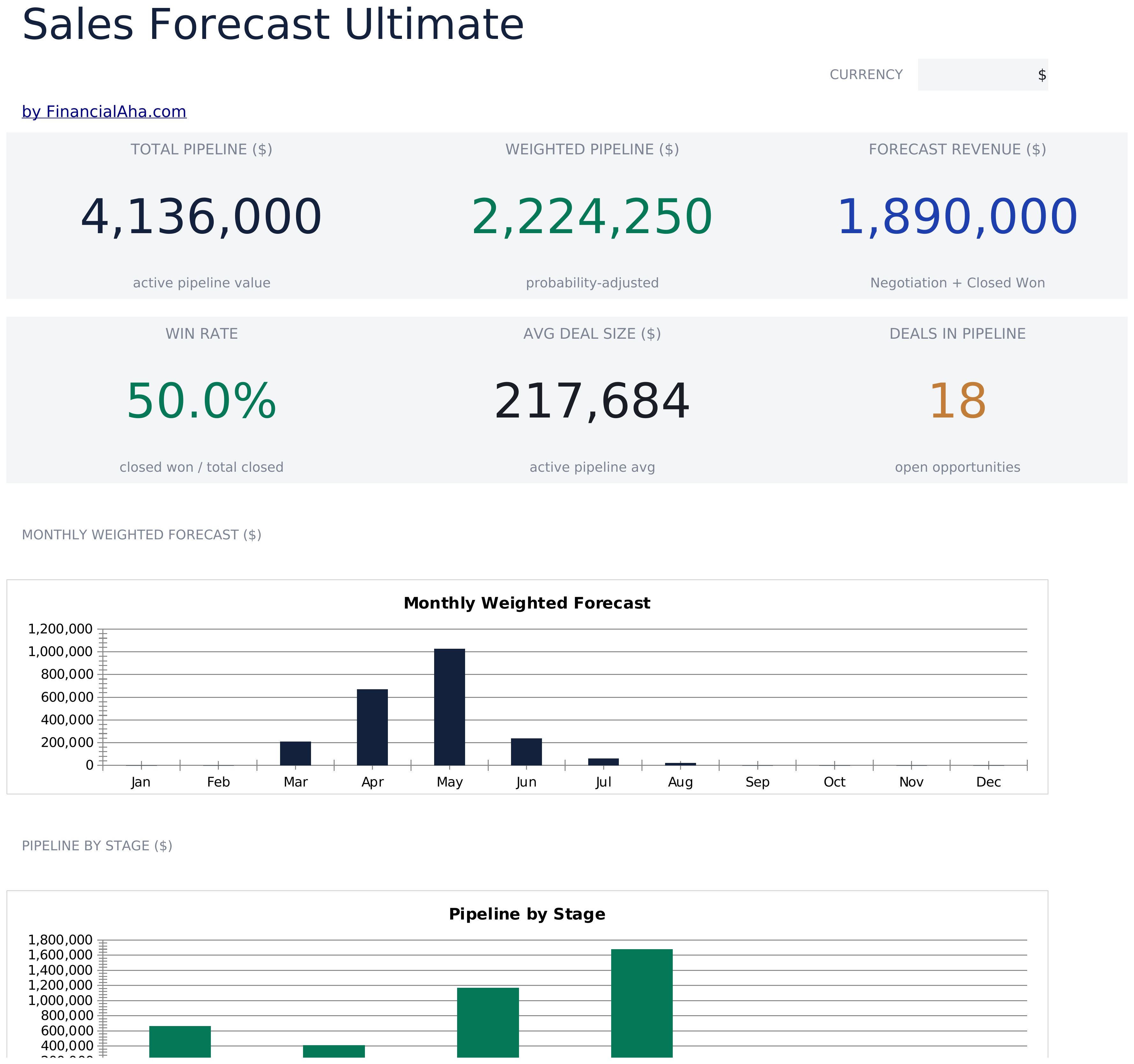Click the Pipeline by Stage chart title

(527, 915)
